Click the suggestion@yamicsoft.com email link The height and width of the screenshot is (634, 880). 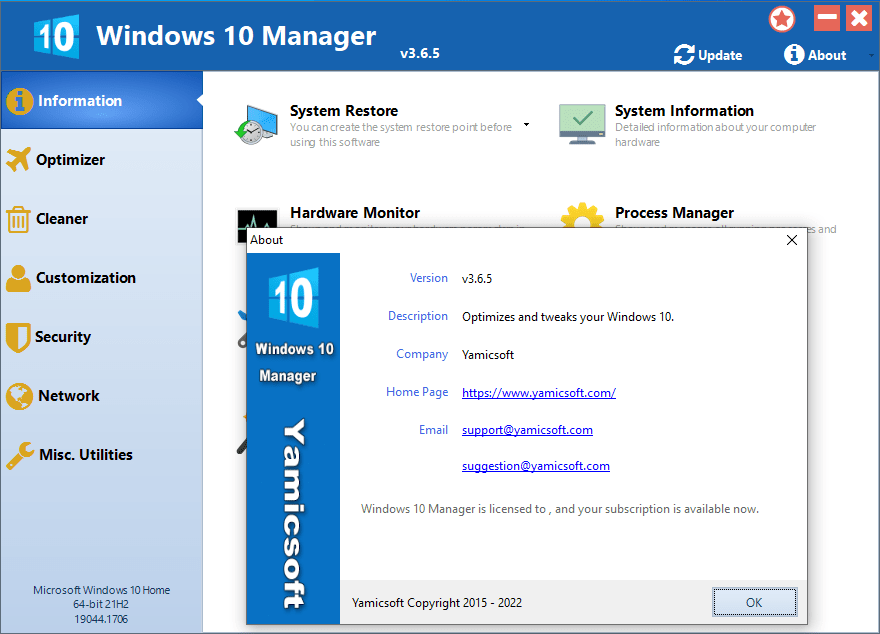[535, 466]
